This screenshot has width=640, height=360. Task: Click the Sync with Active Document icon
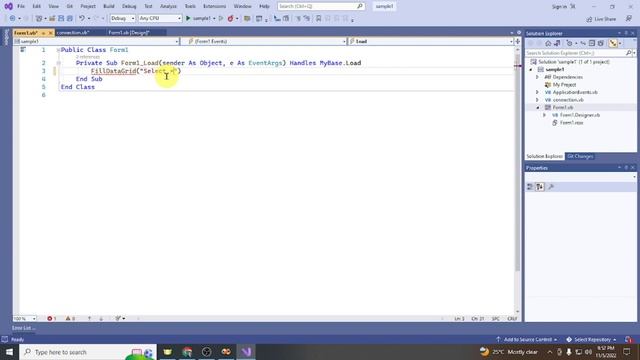[583, 43]
